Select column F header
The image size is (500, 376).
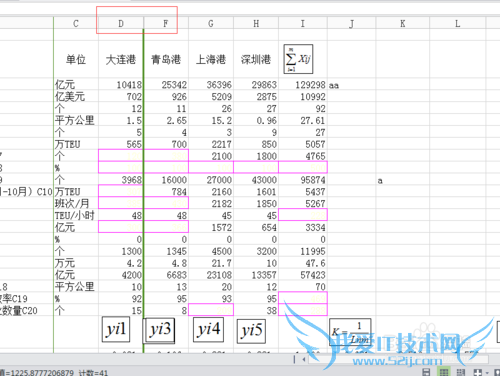[166, 23]
